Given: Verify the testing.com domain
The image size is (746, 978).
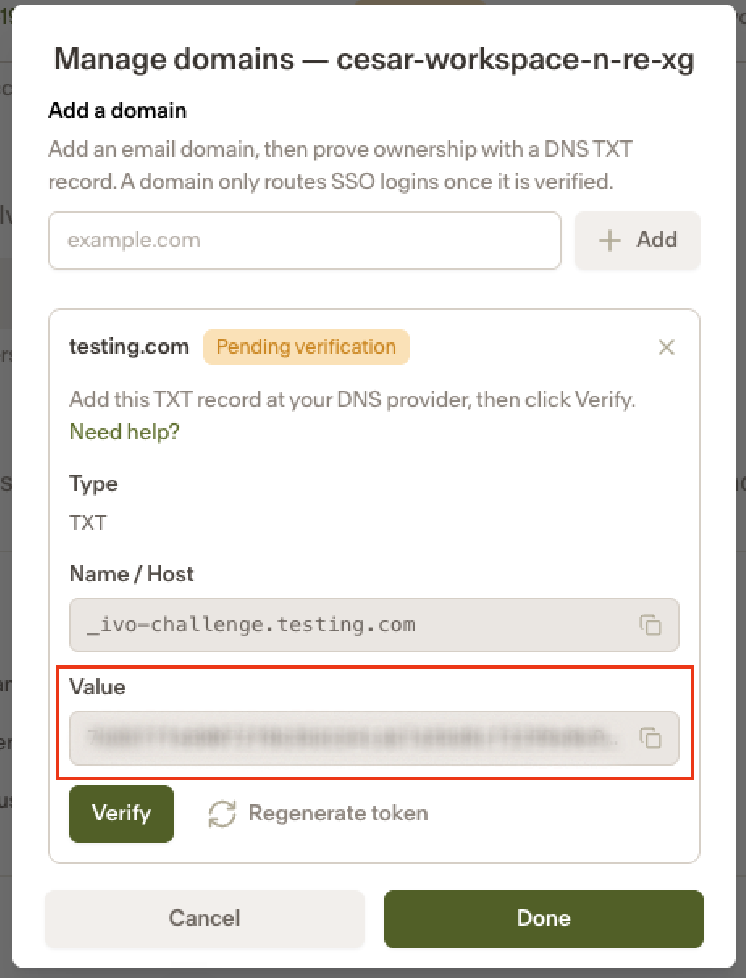Looking at the screenshot, I should 121,813.
